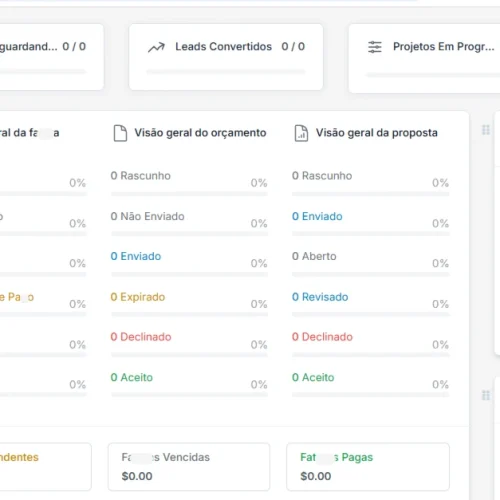The height and width of the screenshot is (500, 500).
Task: Grab the lower widget drag handle dots
Action: tap(486, 395)
